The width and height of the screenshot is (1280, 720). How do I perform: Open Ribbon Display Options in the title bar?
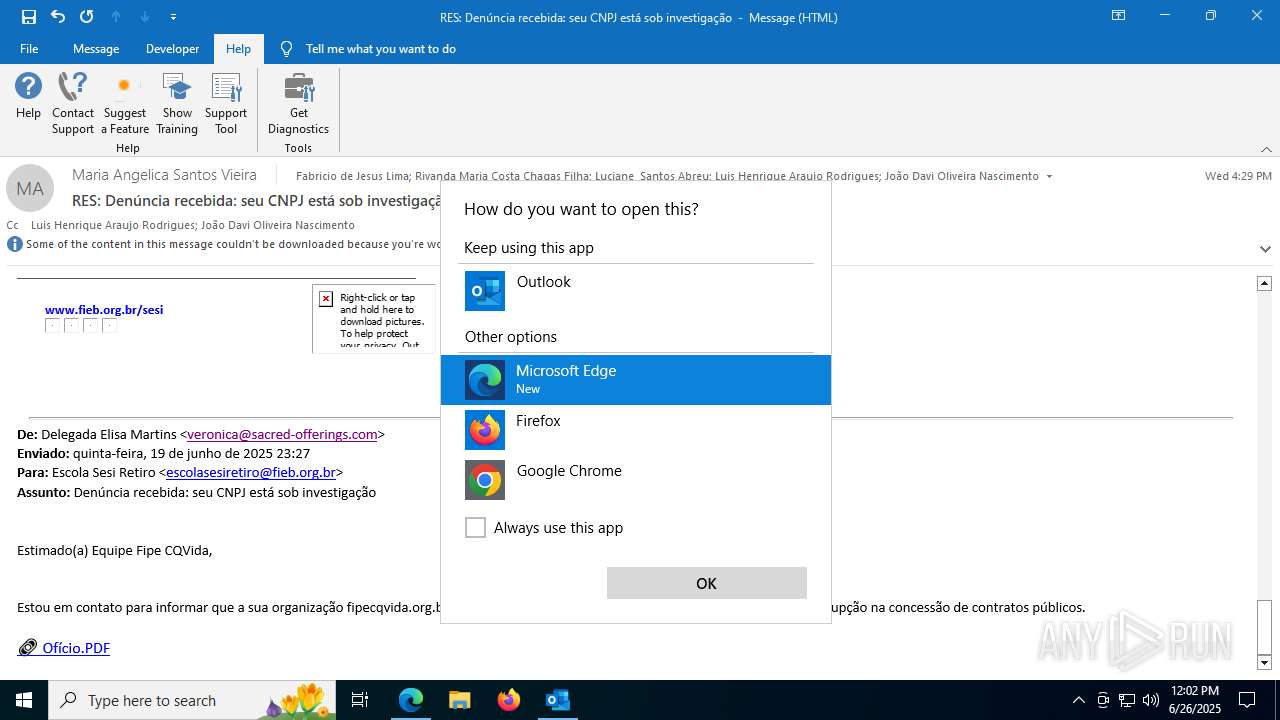click(1118, 16)
